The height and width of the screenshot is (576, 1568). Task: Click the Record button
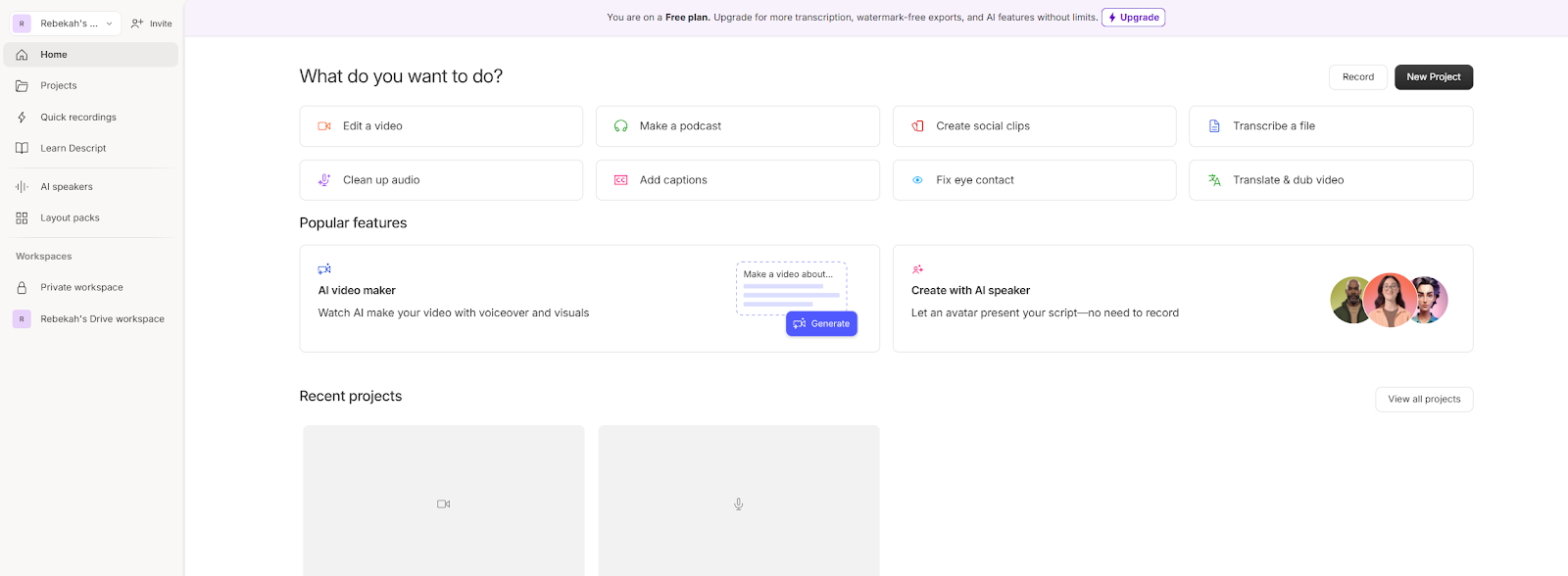[1358, 77]
